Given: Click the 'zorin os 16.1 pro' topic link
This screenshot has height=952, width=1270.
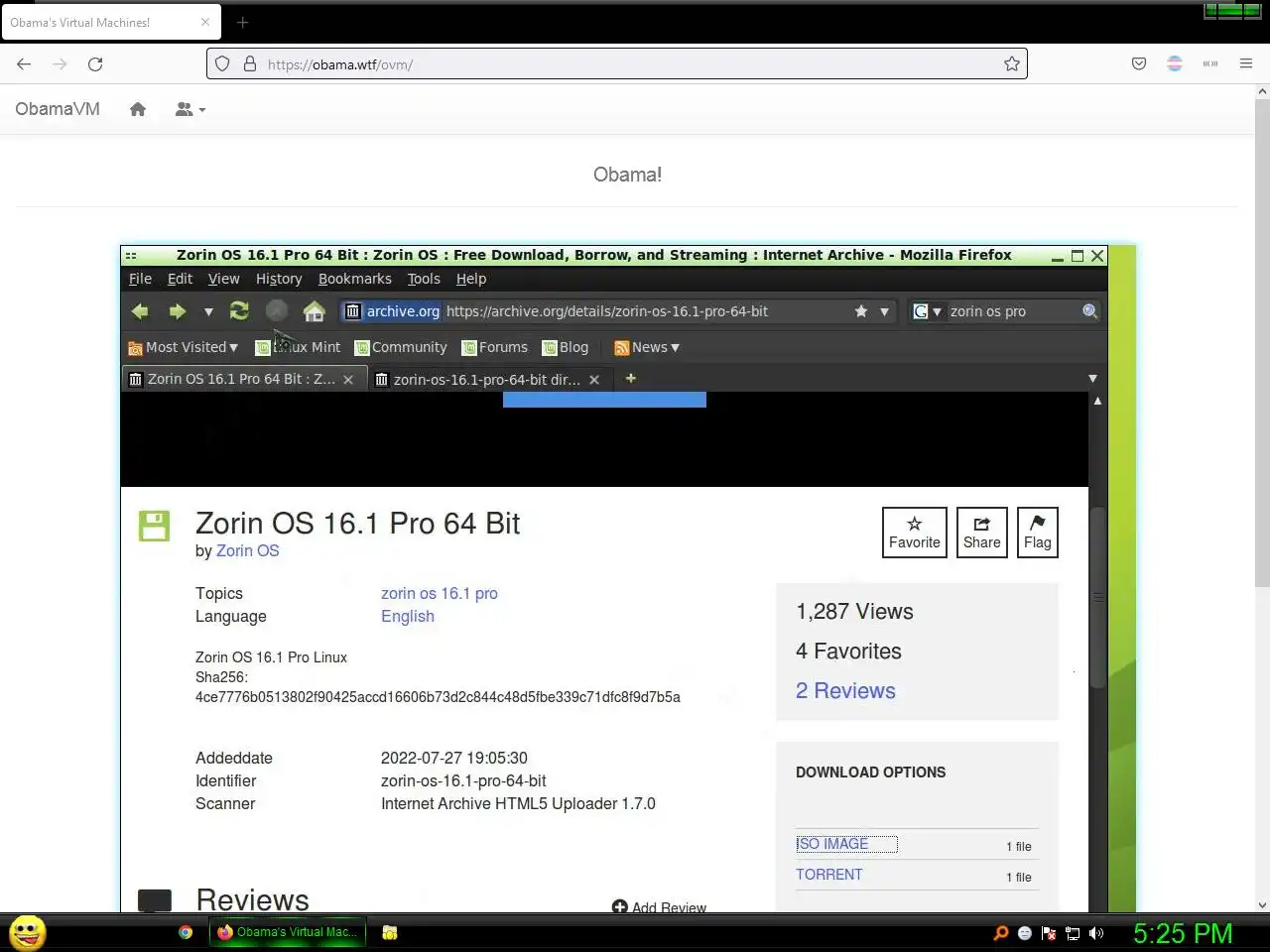Looking at the screenshot, I should [x=440, y=593].
